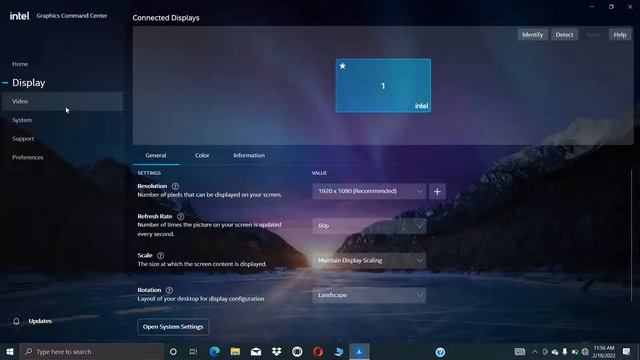This screenshot has width=640, height=360.
Task: Open Rotation info help icon
Action: point(169,290)
